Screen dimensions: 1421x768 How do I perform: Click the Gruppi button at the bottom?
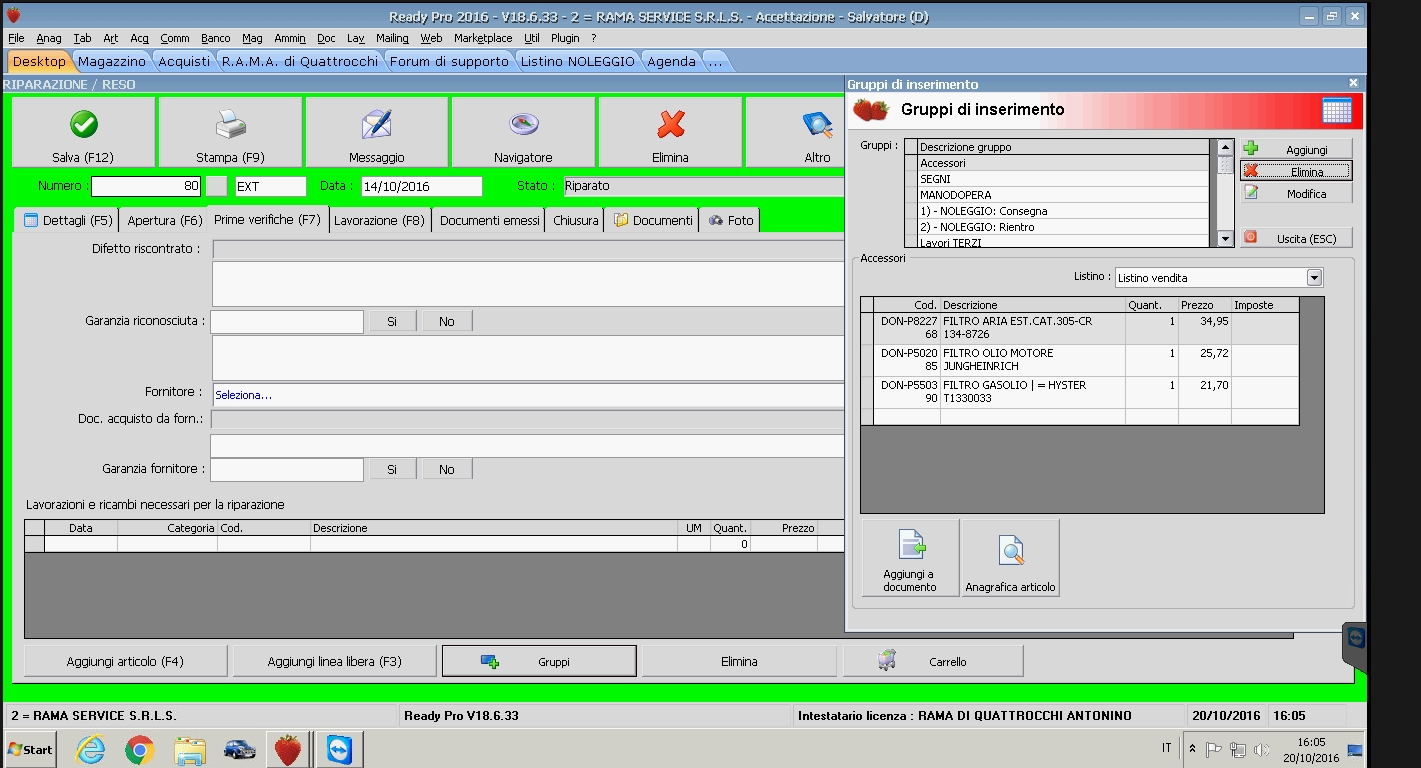pos(539,661)
